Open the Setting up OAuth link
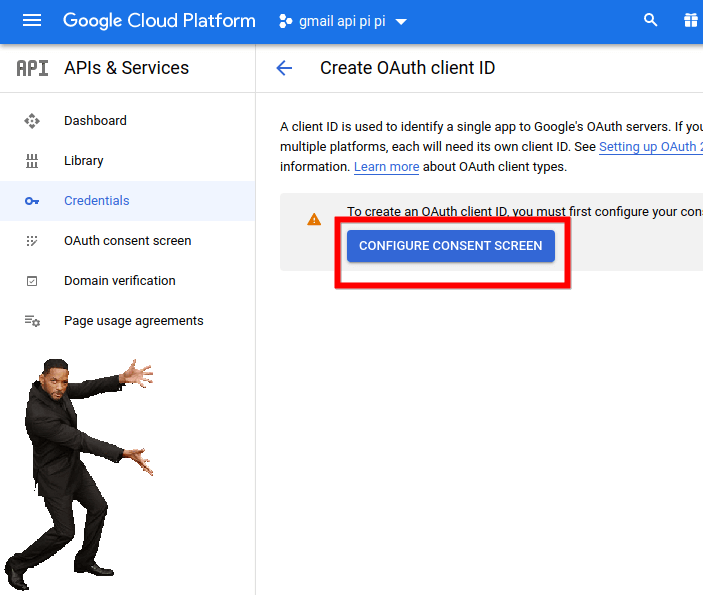This screenshot has width=703, height=595. coord(651,147)
